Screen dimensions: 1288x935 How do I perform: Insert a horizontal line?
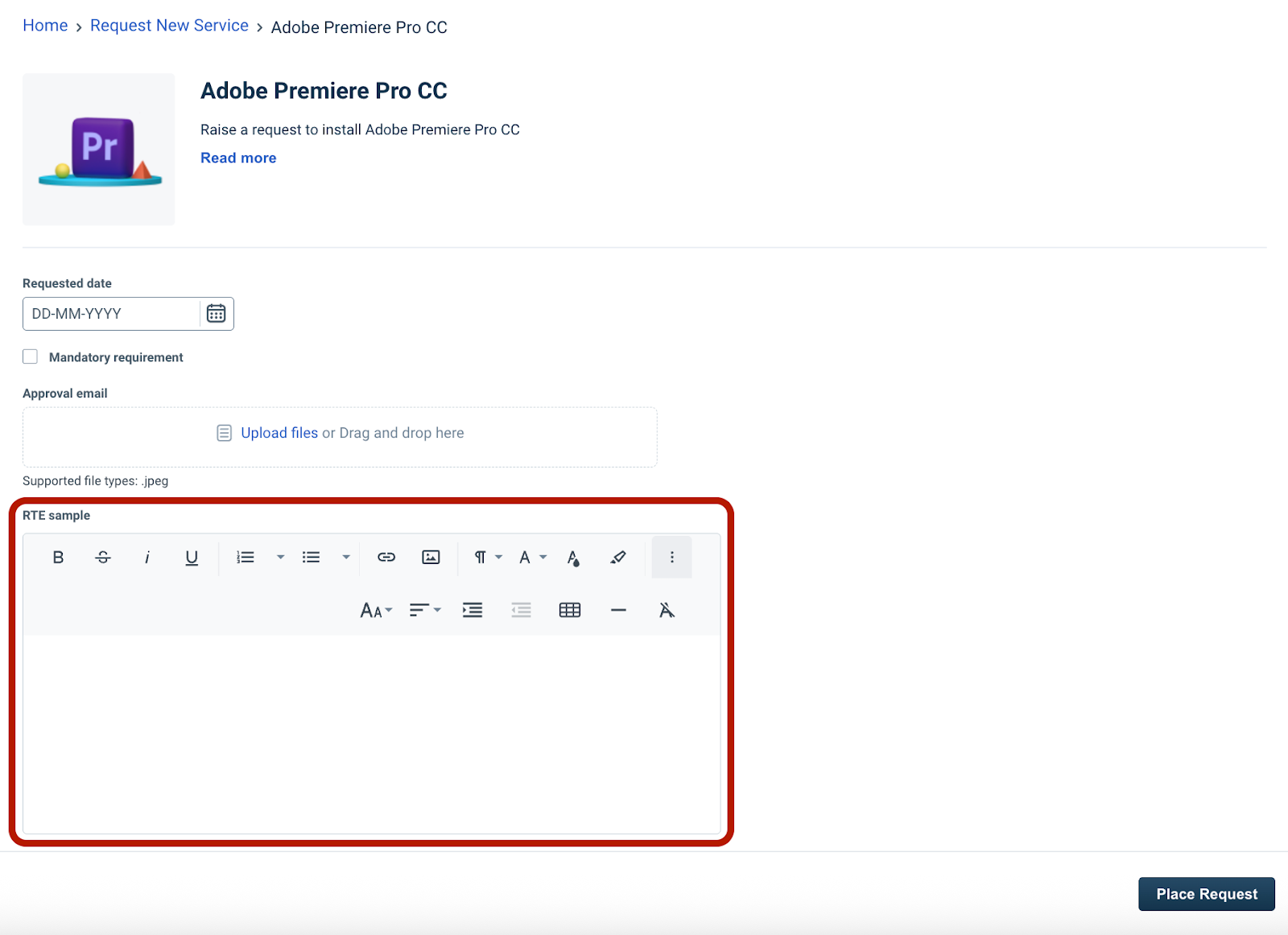618,610
